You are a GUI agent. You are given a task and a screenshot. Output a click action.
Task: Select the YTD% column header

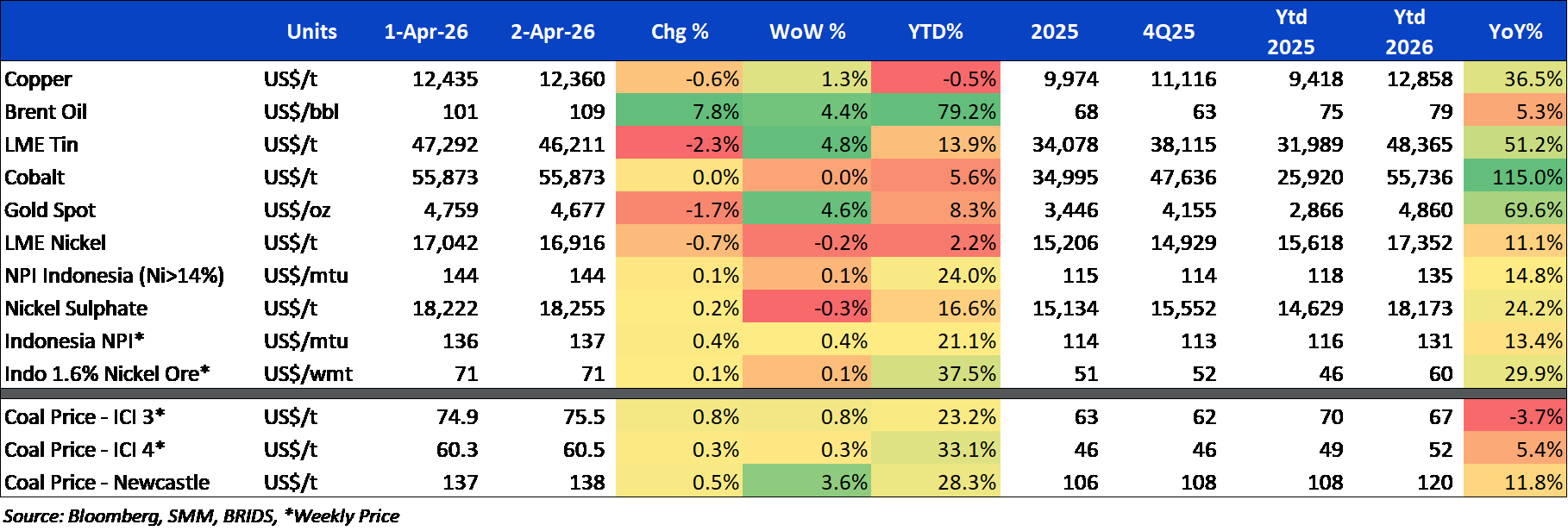click(x=935, y=32)
